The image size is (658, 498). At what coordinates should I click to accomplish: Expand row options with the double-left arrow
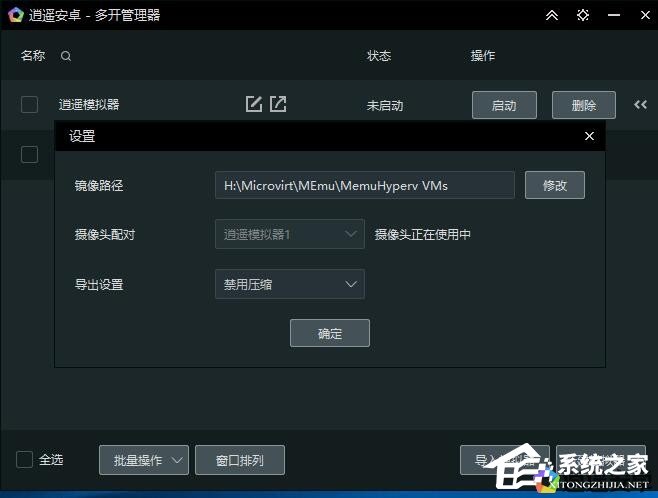(x=640, y=104)
